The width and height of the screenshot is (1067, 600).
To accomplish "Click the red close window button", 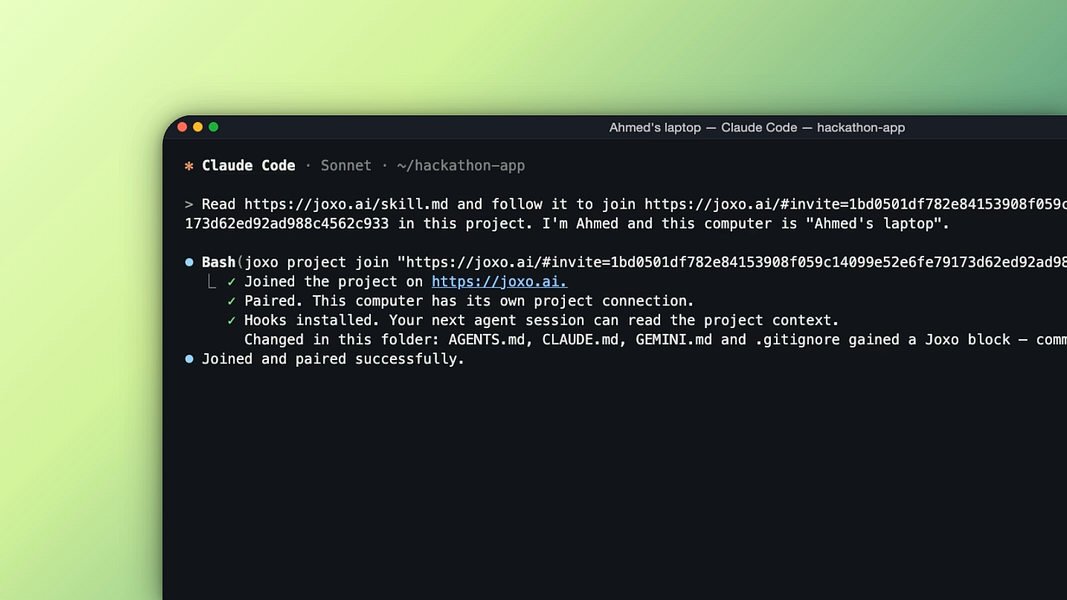I will coord(182,127).
